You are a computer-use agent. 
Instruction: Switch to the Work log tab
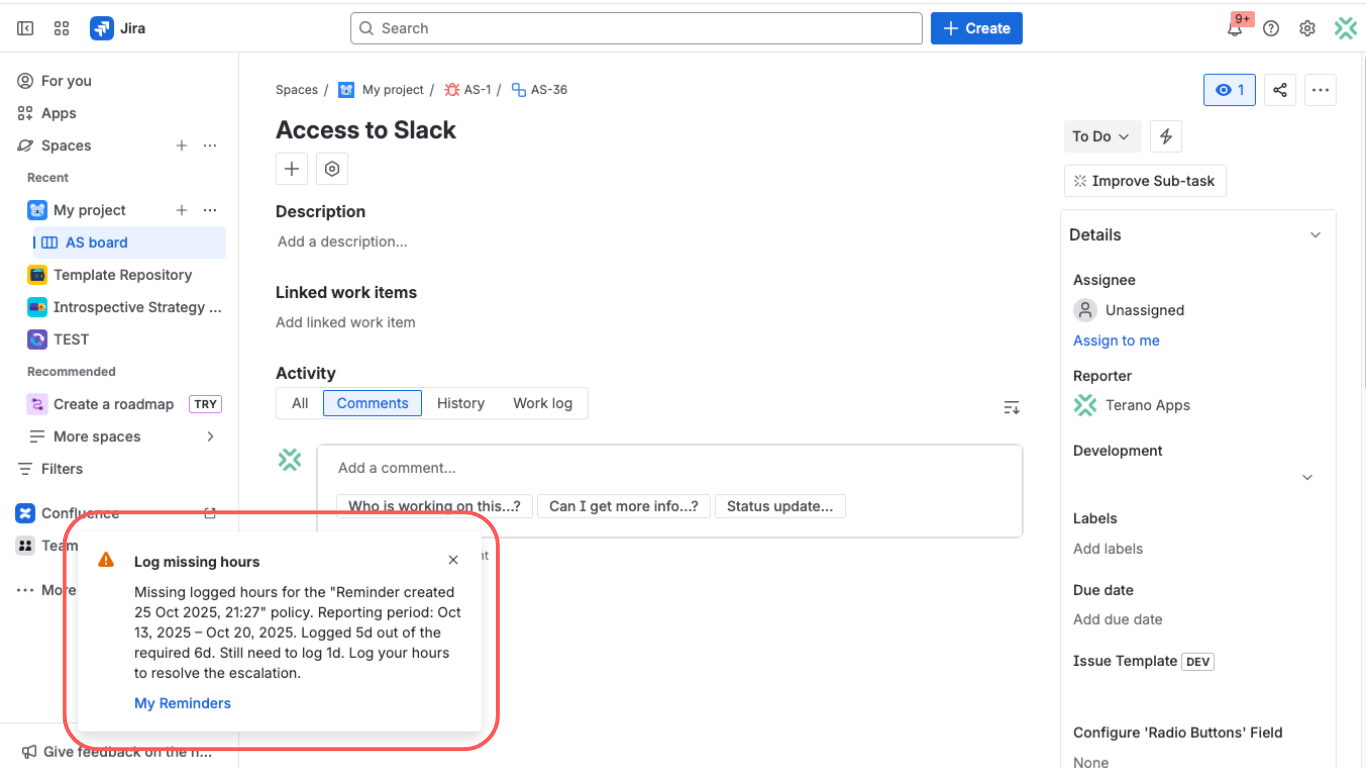pyautogui.click(x=542, y=403)
